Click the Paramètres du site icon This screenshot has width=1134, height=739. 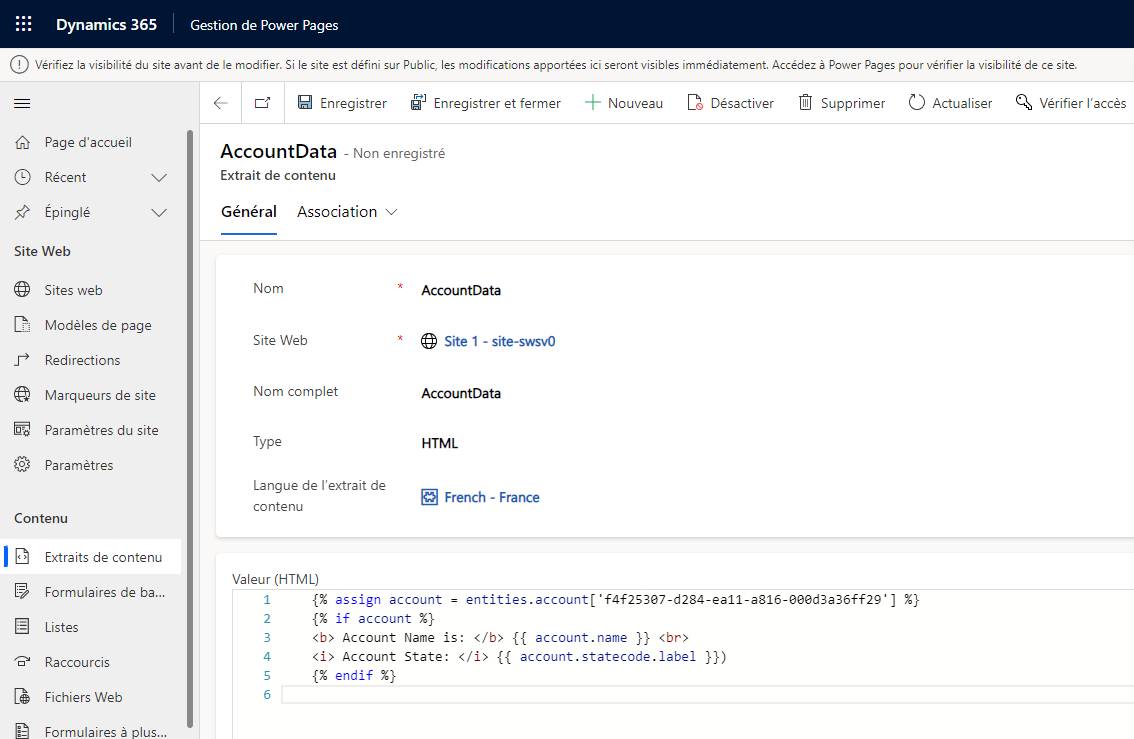22,430
